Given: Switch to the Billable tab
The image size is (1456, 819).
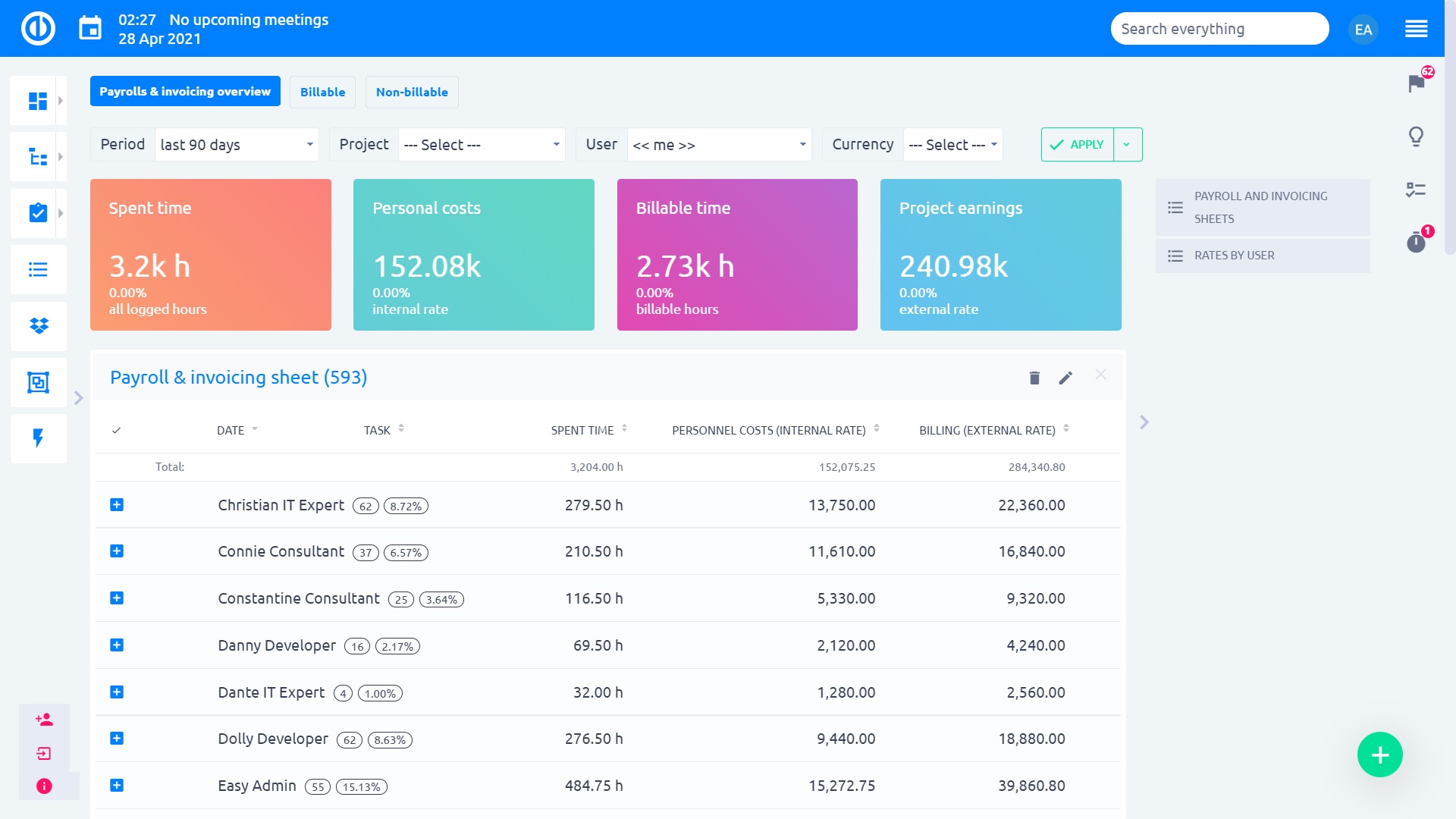Looking at the screenshot, I should 322,92.
